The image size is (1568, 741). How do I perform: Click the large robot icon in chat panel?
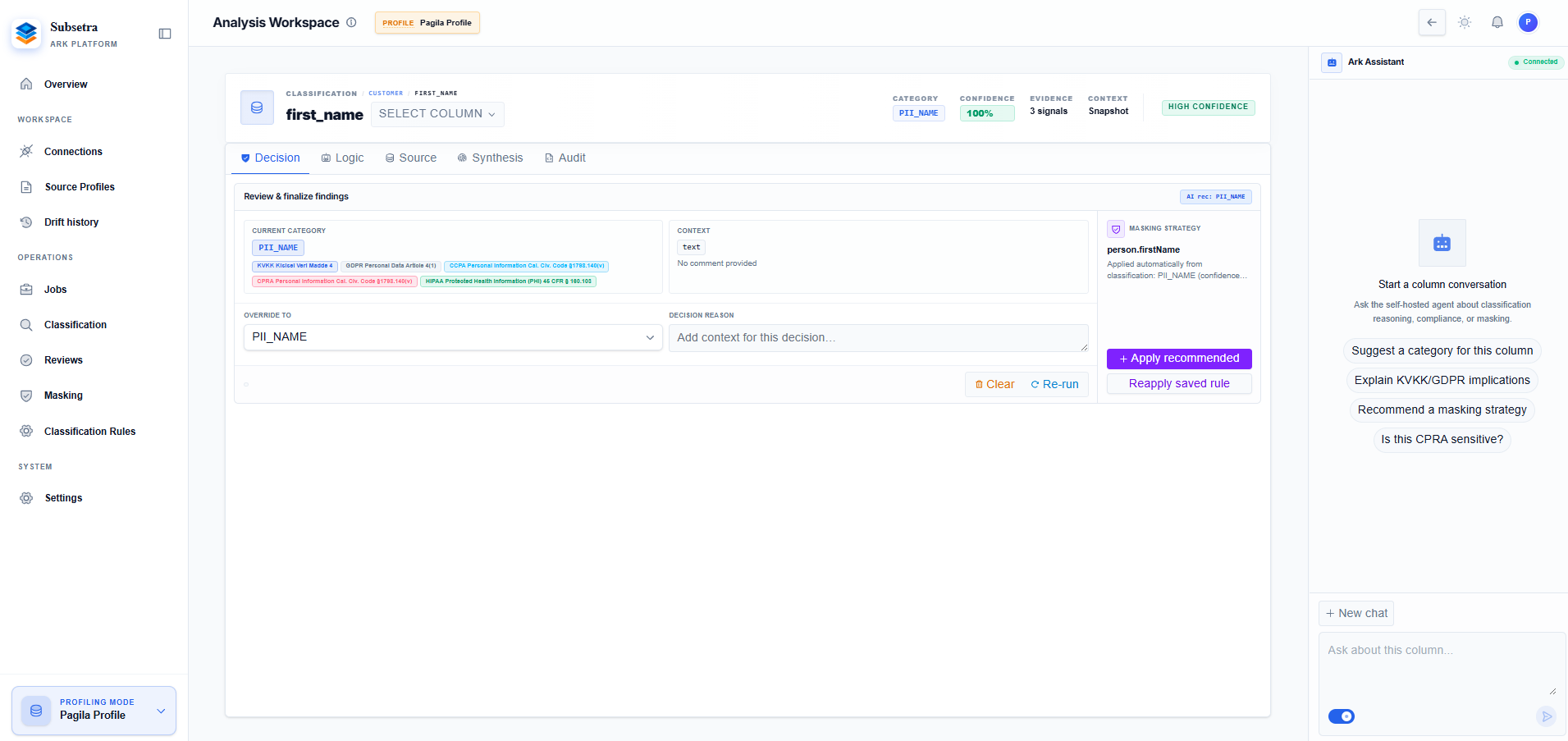(1442, 243)
